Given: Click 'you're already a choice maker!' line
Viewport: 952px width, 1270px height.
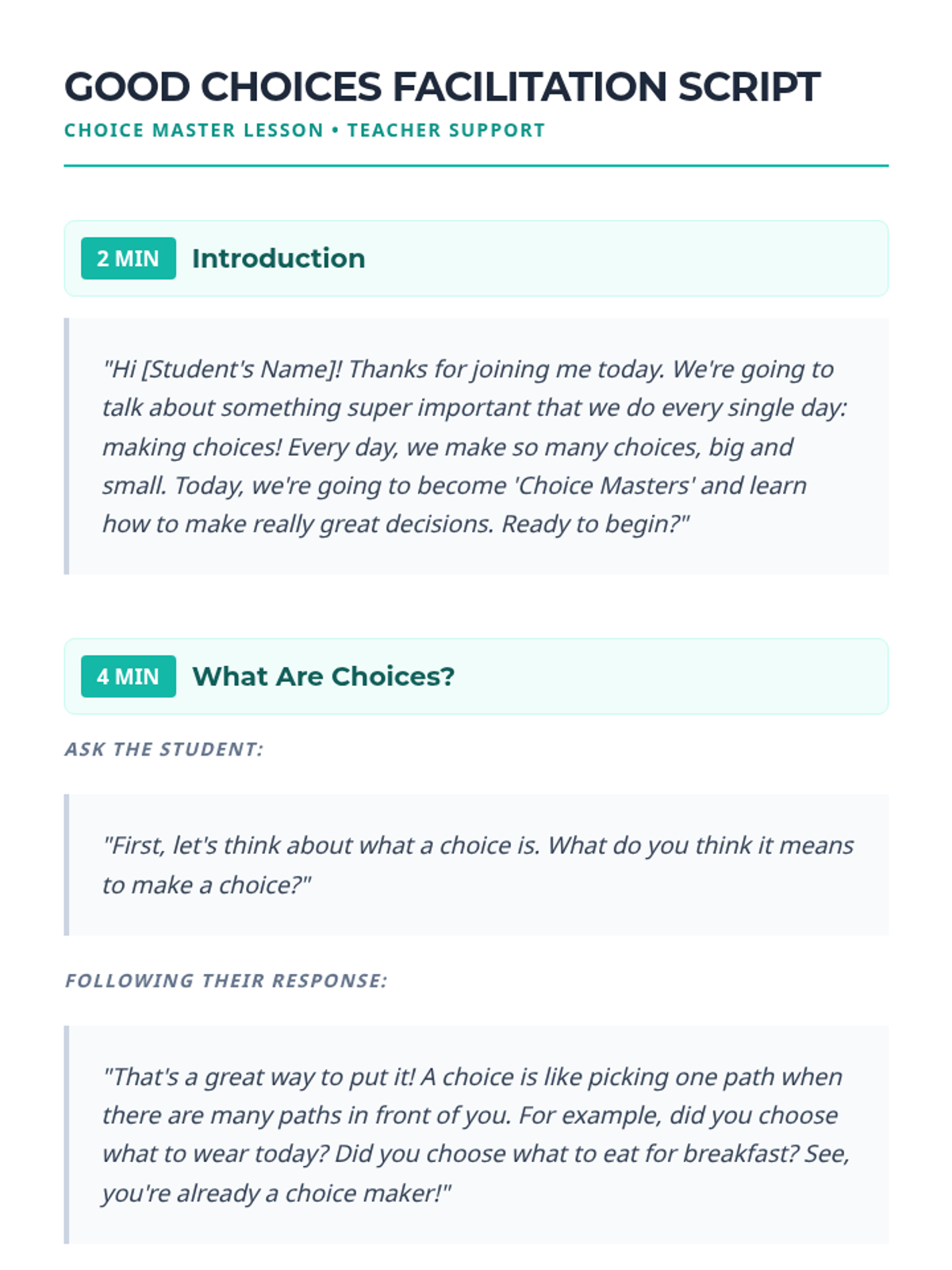Looking at the screenshot, I should pyautogui.click(x=276, y=1194).
